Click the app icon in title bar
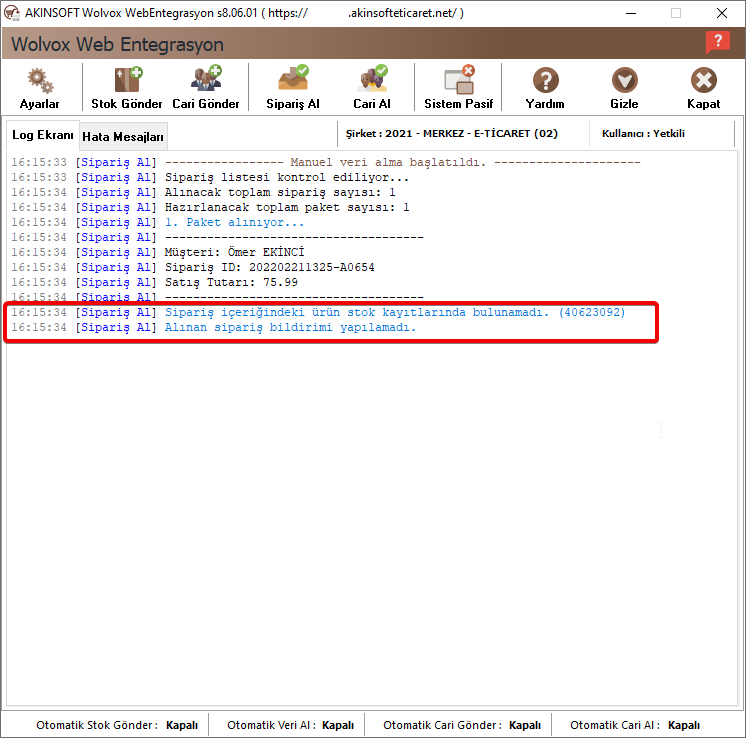The height and width of the screenshot is (738, 746). [11, 13]
